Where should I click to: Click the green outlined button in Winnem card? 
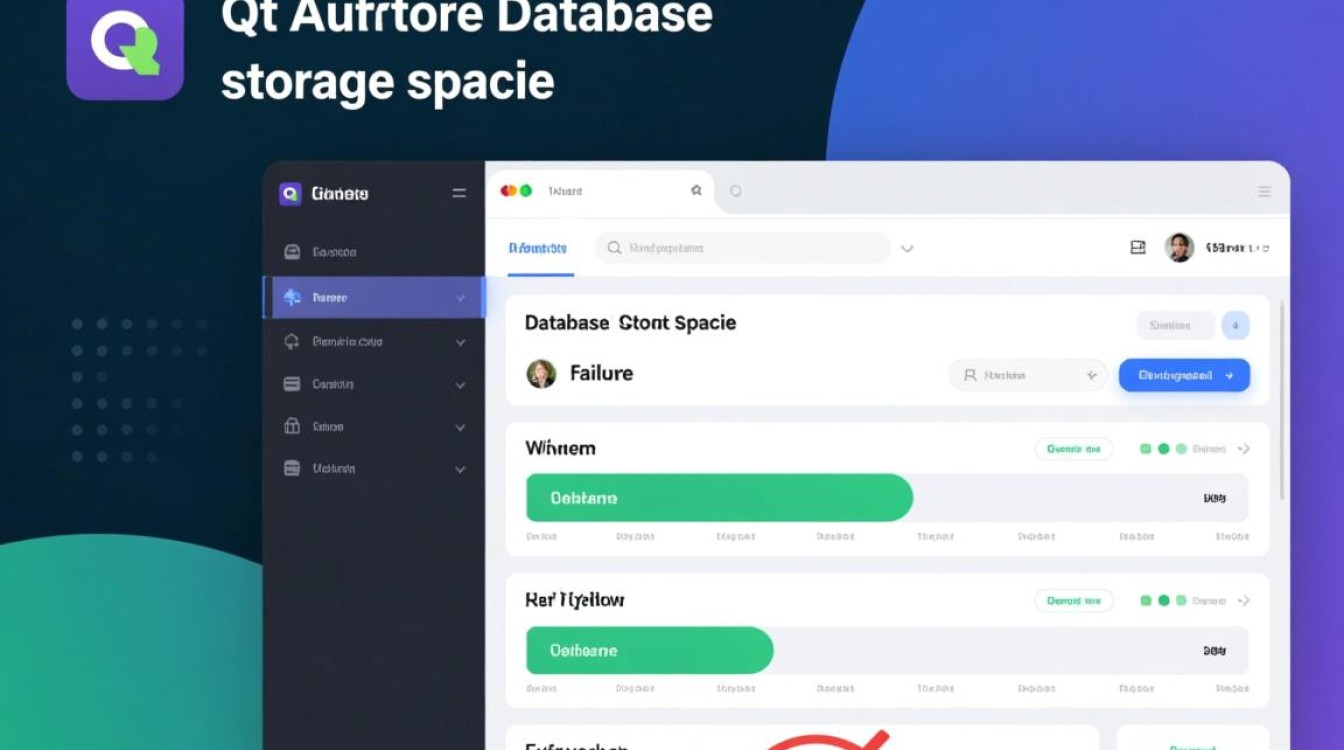coord(1073,449)
